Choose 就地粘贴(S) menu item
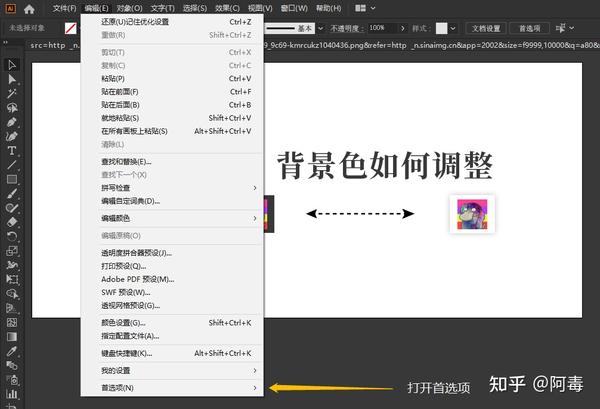This screenshot has width=600, height=409. 172,118
